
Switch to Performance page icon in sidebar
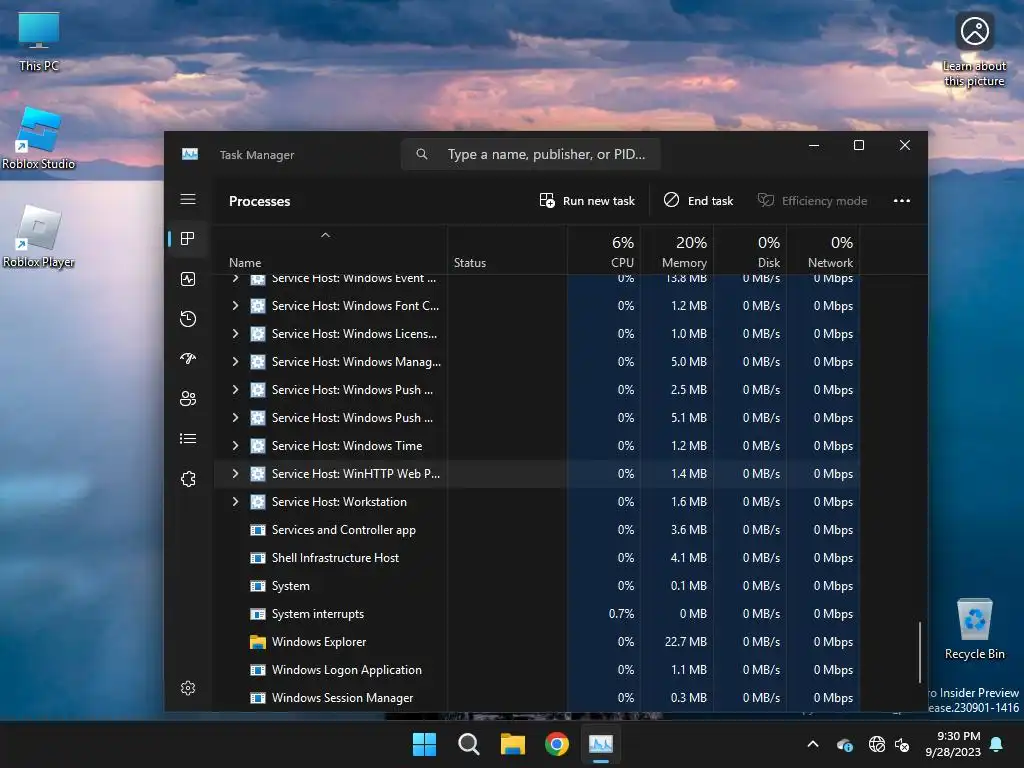(x=188, y=280)
